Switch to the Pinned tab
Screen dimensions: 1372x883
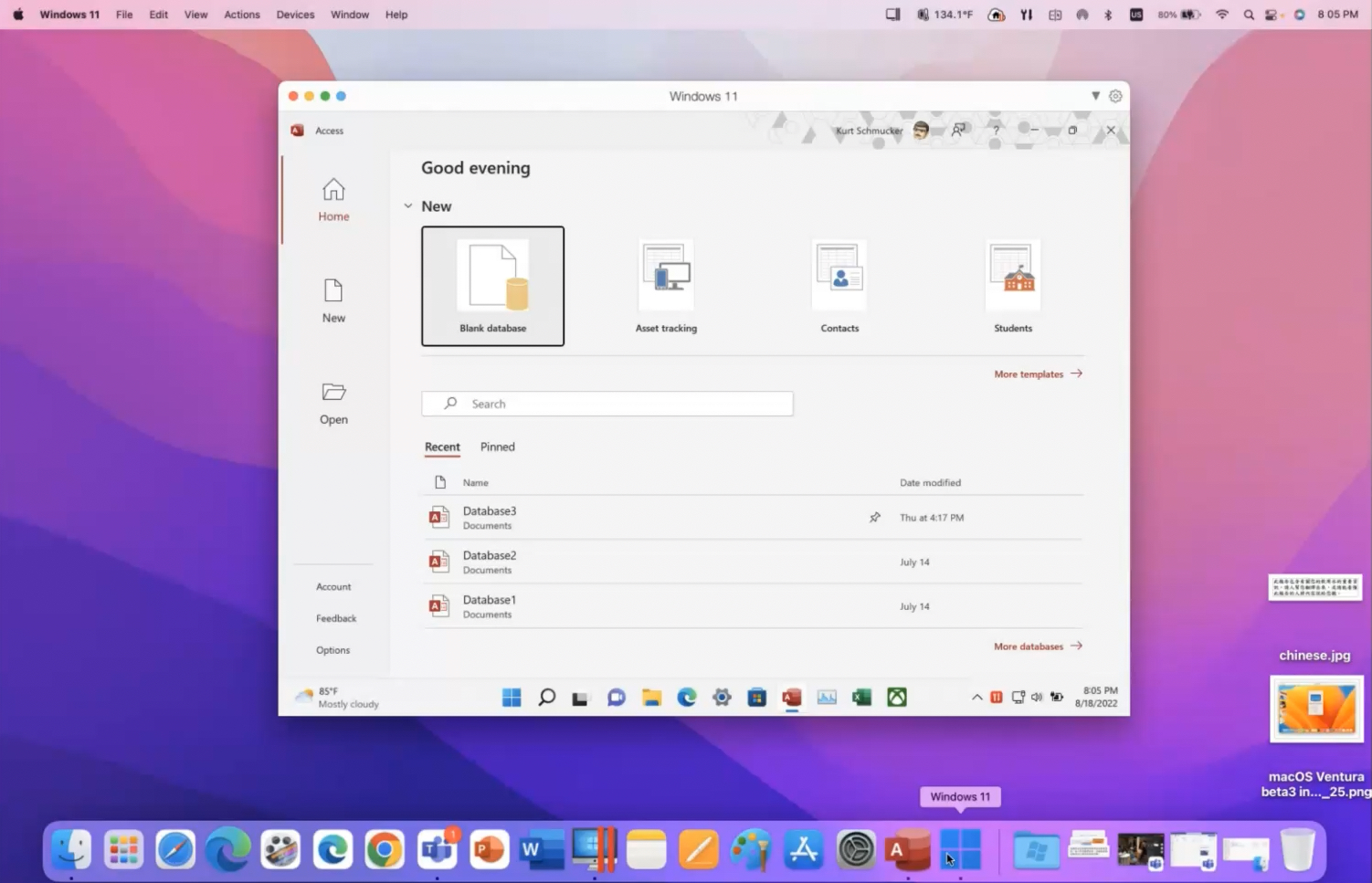point(498,447)
